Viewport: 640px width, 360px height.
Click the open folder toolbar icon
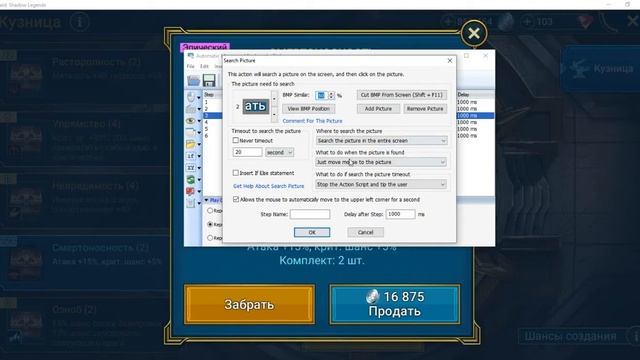(x=193, y=80)
